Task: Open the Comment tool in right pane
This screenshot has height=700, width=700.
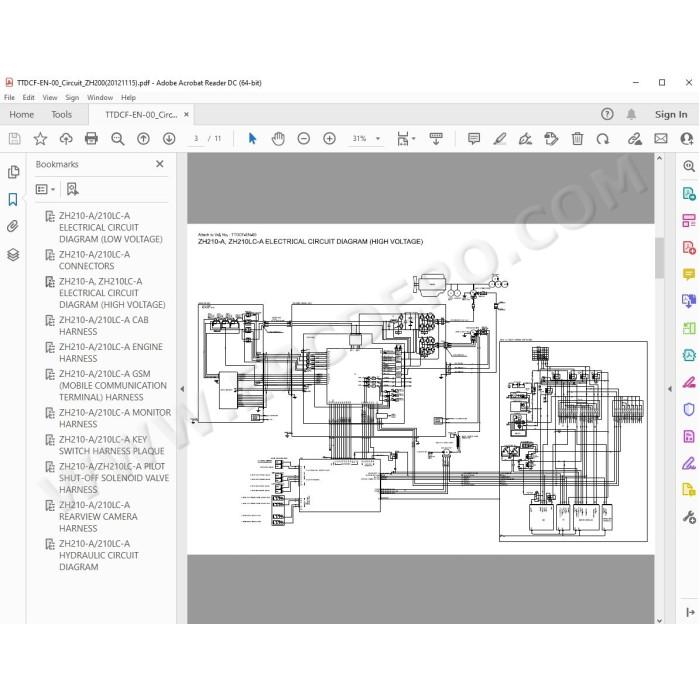Action: coord(689,274)
